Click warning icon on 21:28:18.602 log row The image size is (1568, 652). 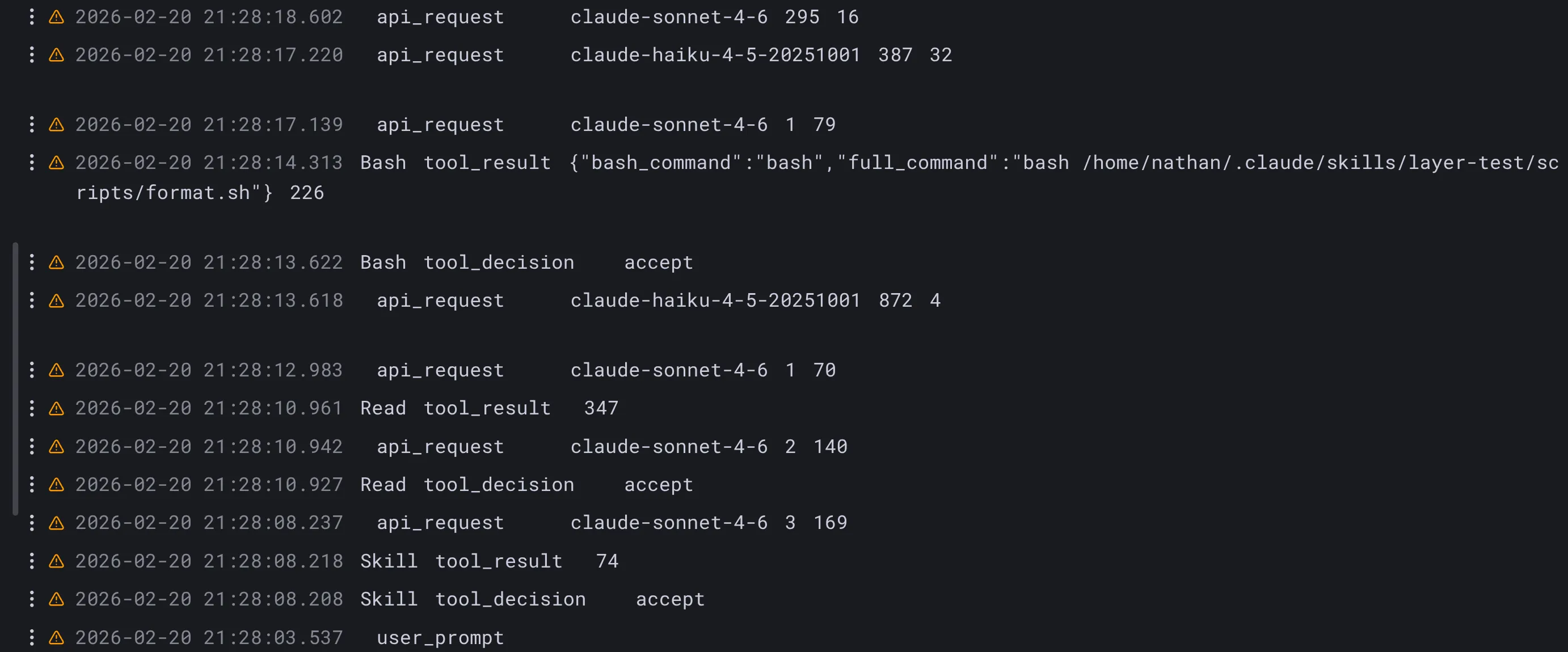pyautogui.click(x=57, y=17)
